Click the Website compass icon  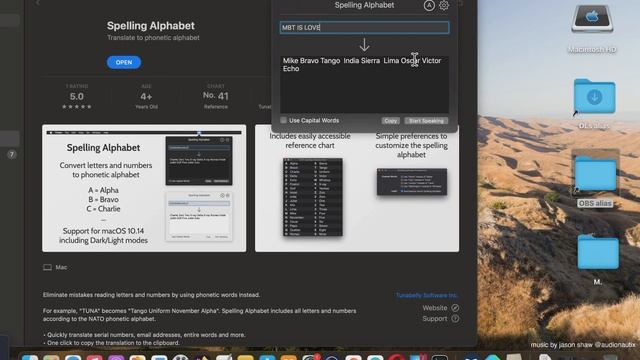point(455,308)
